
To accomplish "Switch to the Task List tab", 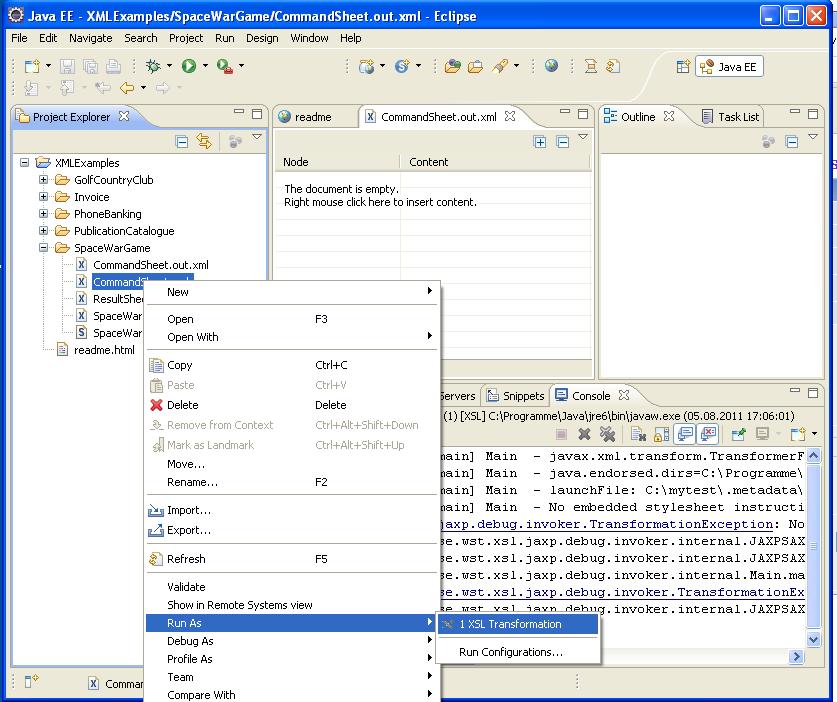I will [730, 116].
